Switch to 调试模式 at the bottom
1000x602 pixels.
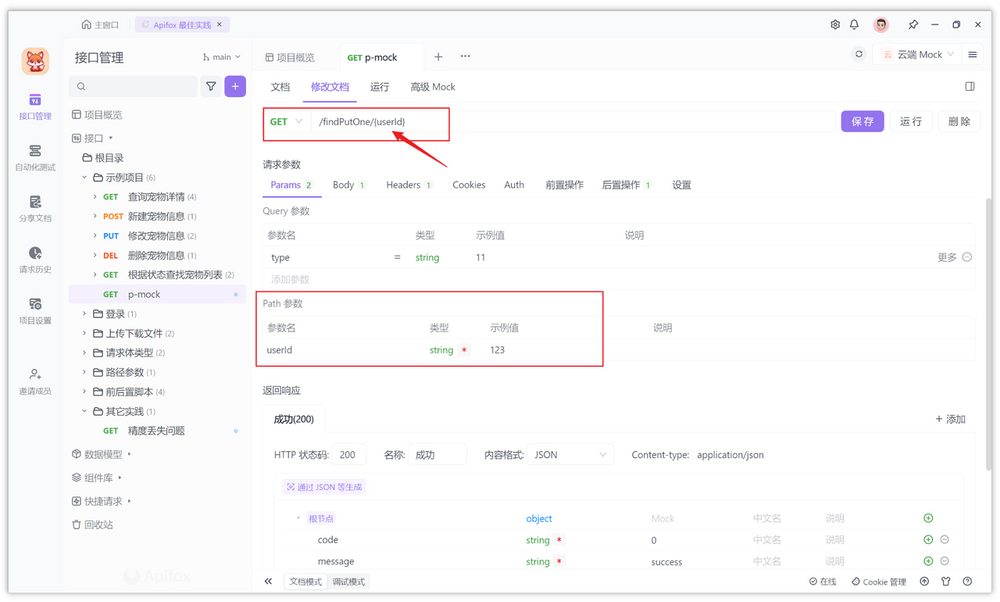point(348,582)
